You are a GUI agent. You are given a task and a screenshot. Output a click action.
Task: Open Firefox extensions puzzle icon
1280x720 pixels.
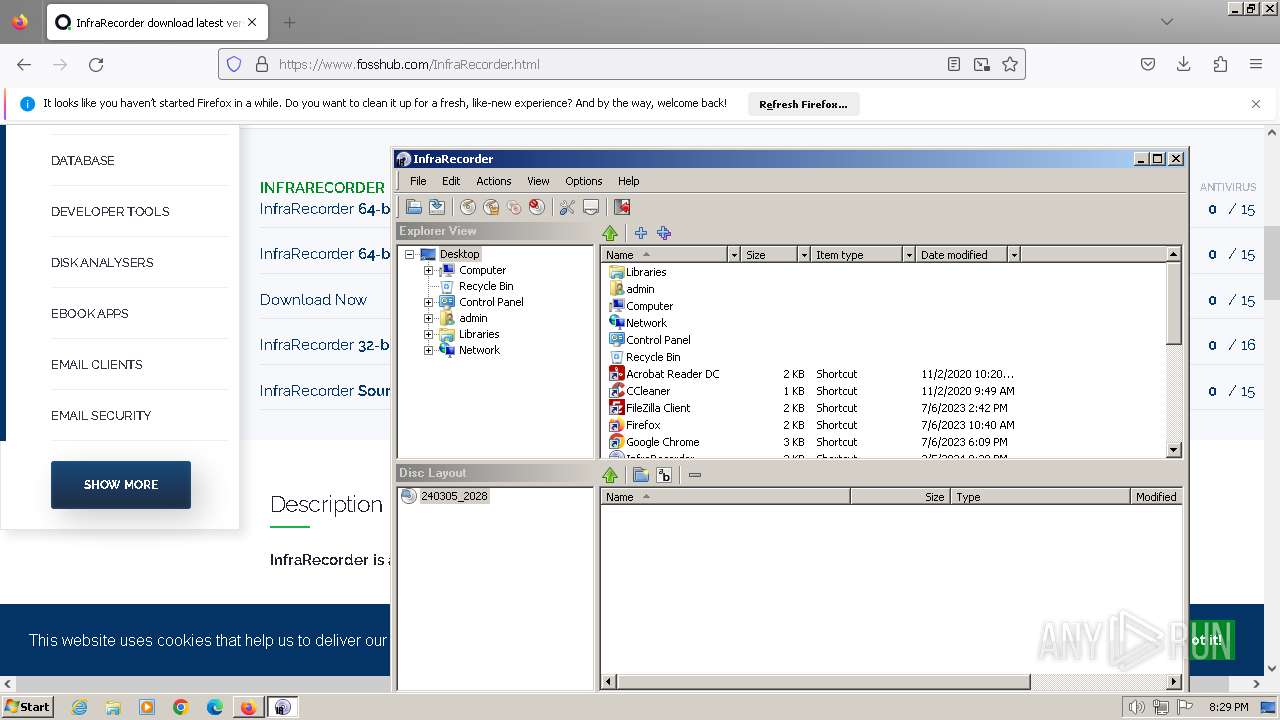1220,64
